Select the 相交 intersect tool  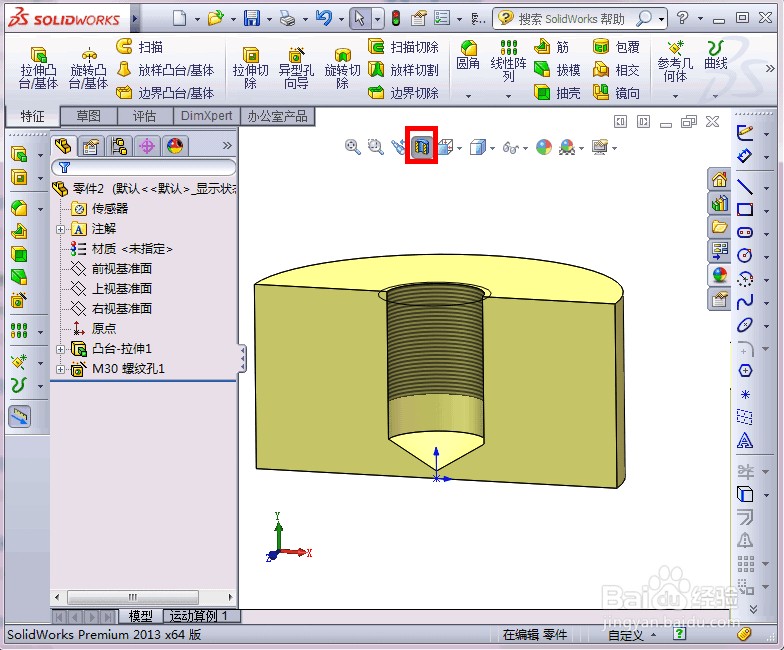(616, 70)
